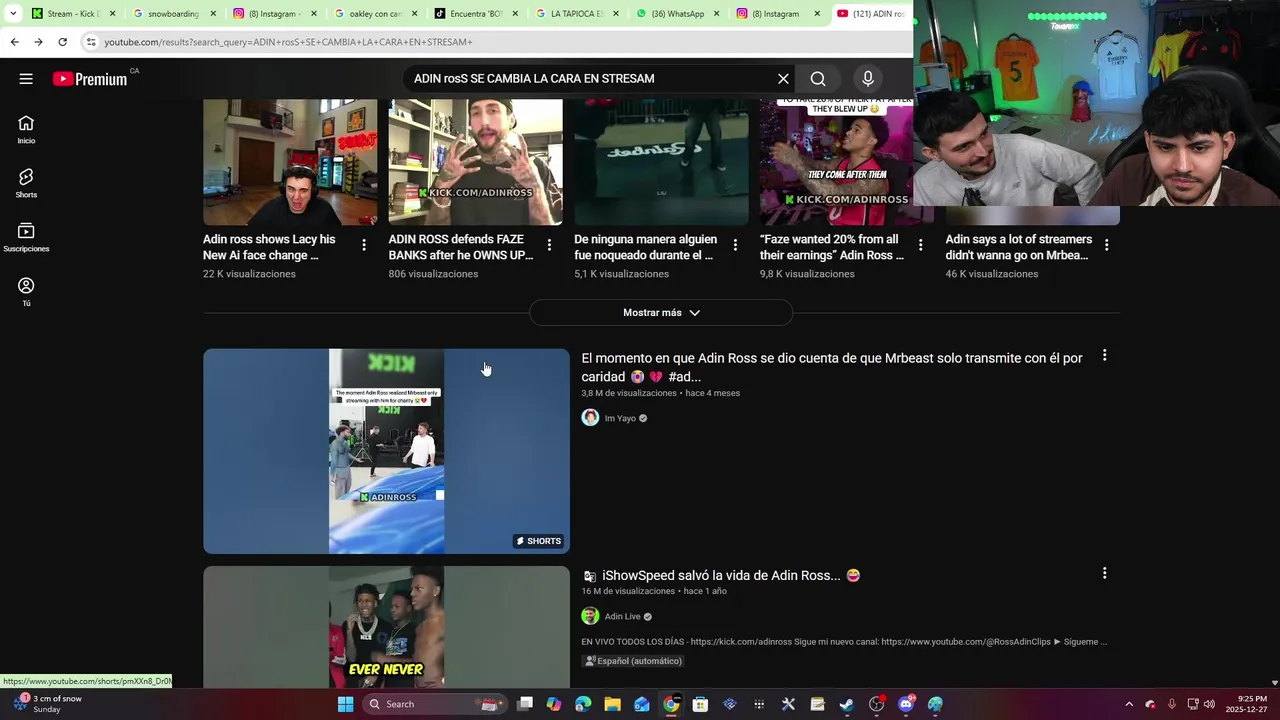Viewport: 1280px width, 720px height.
Task: Open options for 'Faze wanted 20%' video
Action: coord(921,245)
